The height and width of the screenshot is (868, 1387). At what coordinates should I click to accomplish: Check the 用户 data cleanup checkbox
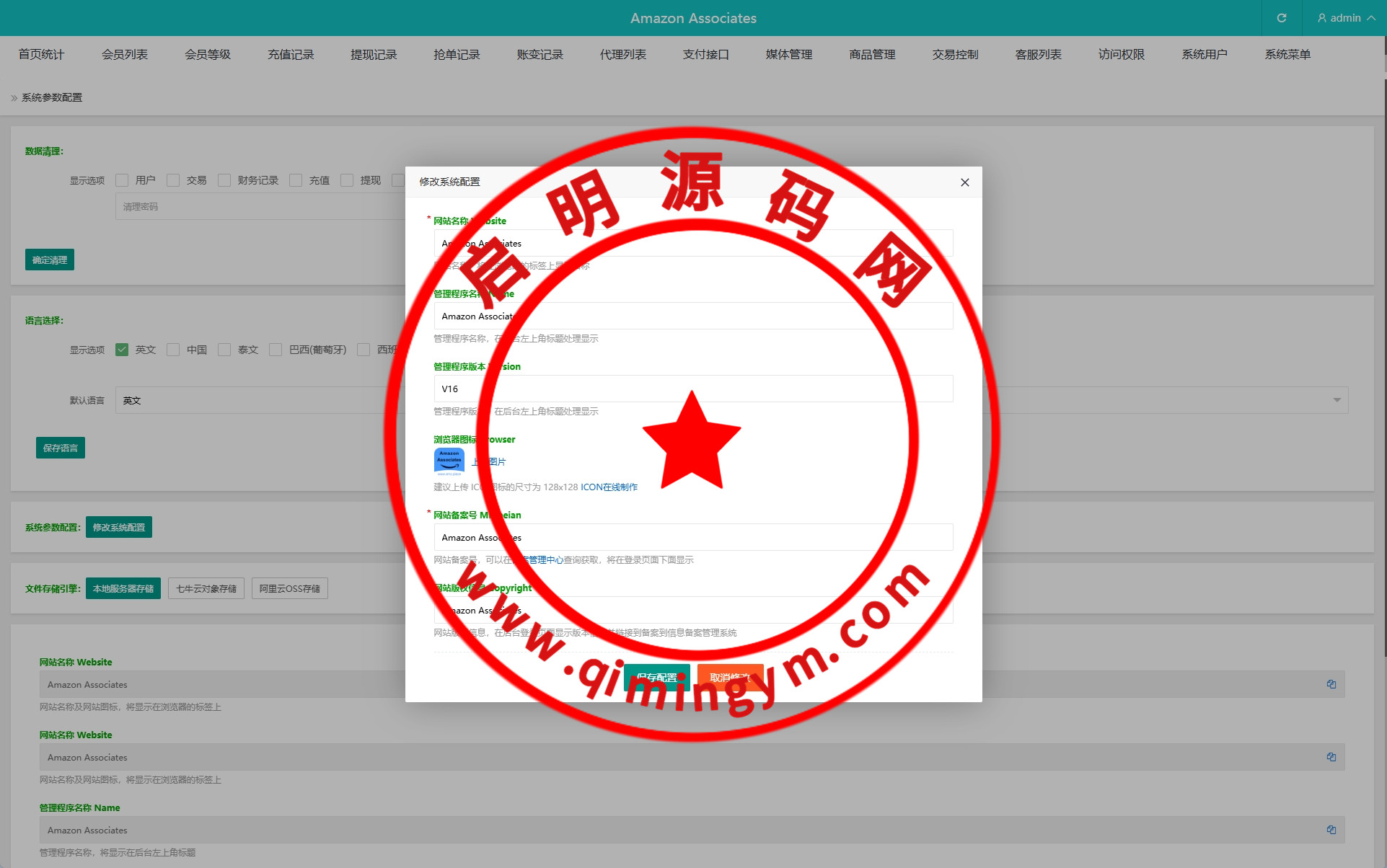coord(122,180)
